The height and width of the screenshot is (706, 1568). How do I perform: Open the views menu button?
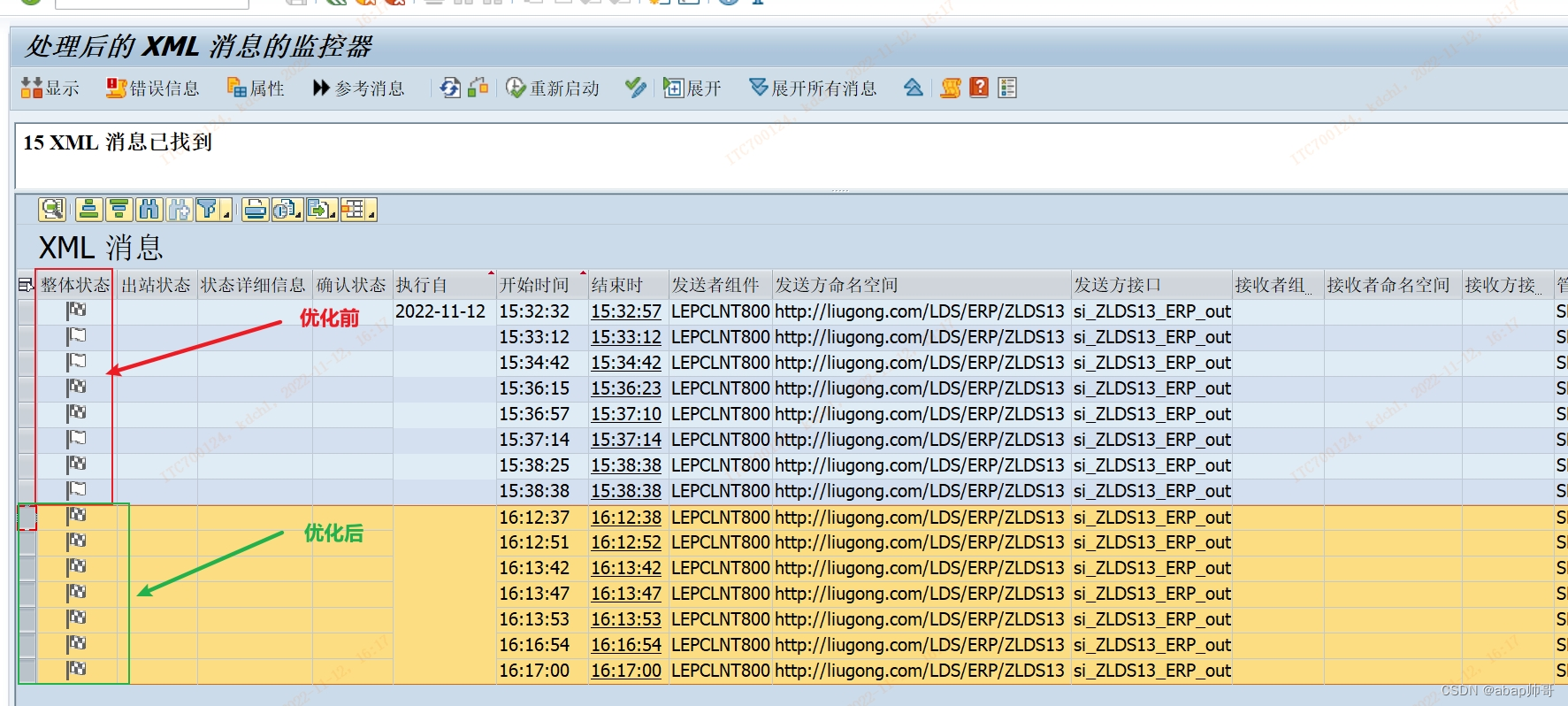[287, 210]
